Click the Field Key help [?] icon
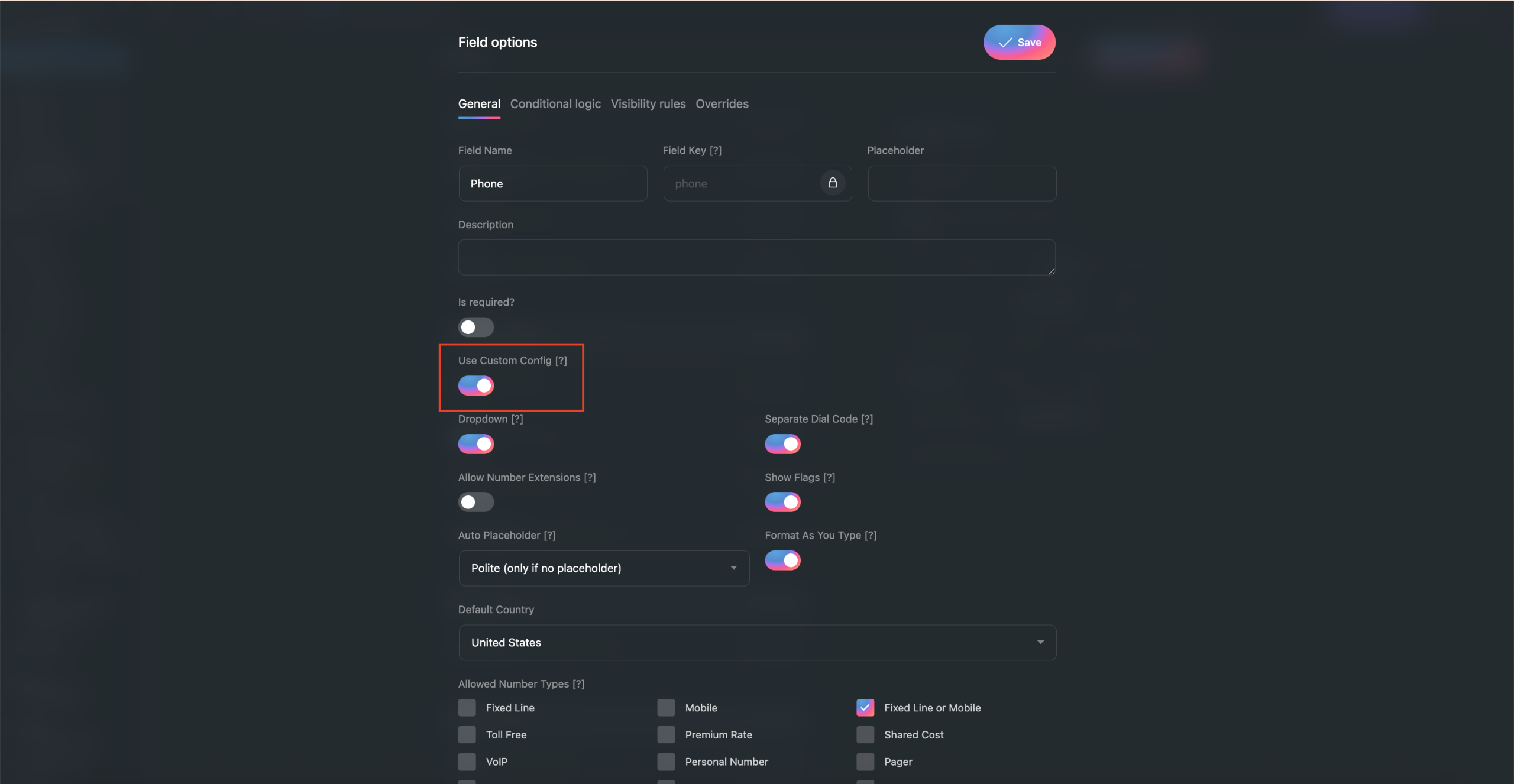This screenshot has height=784, width=1514. point(716,150)
